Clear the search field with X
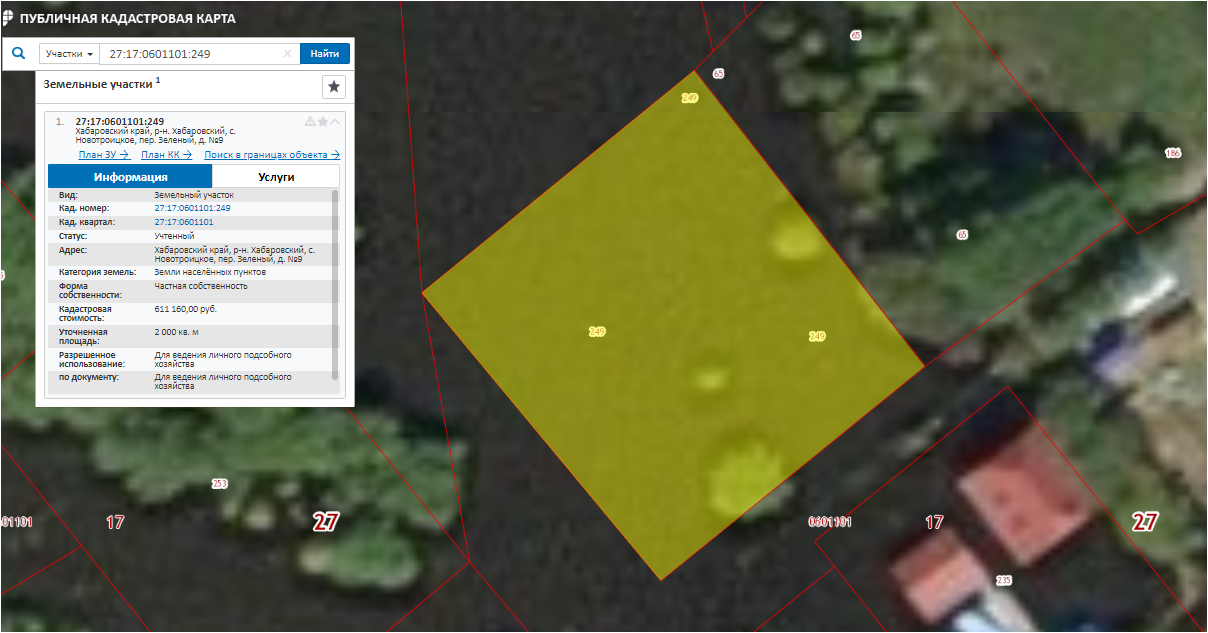Viewport: 1208px width, 633px height. coord(288,54)
